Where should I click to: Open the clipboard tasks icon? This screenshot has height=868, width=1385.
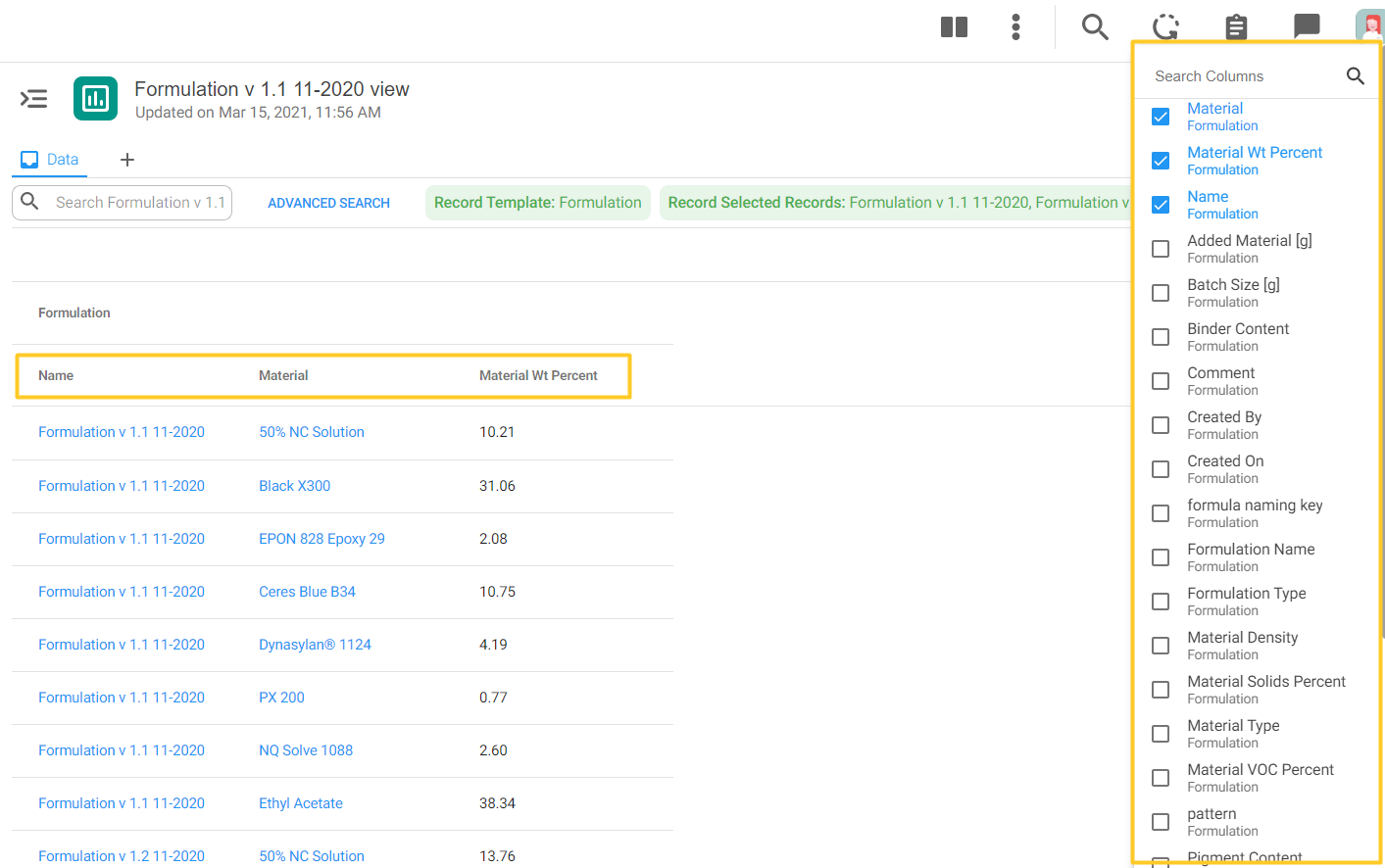1236,26
